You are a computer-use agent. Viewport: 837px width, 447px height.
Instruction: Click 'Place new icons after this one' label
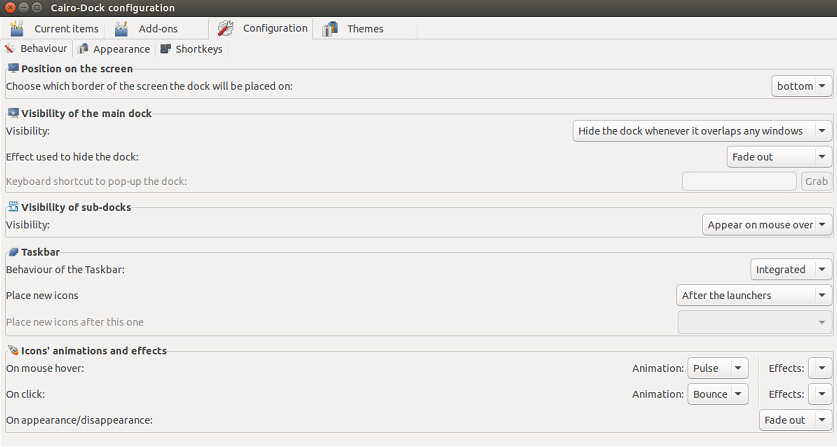[75, 322]
